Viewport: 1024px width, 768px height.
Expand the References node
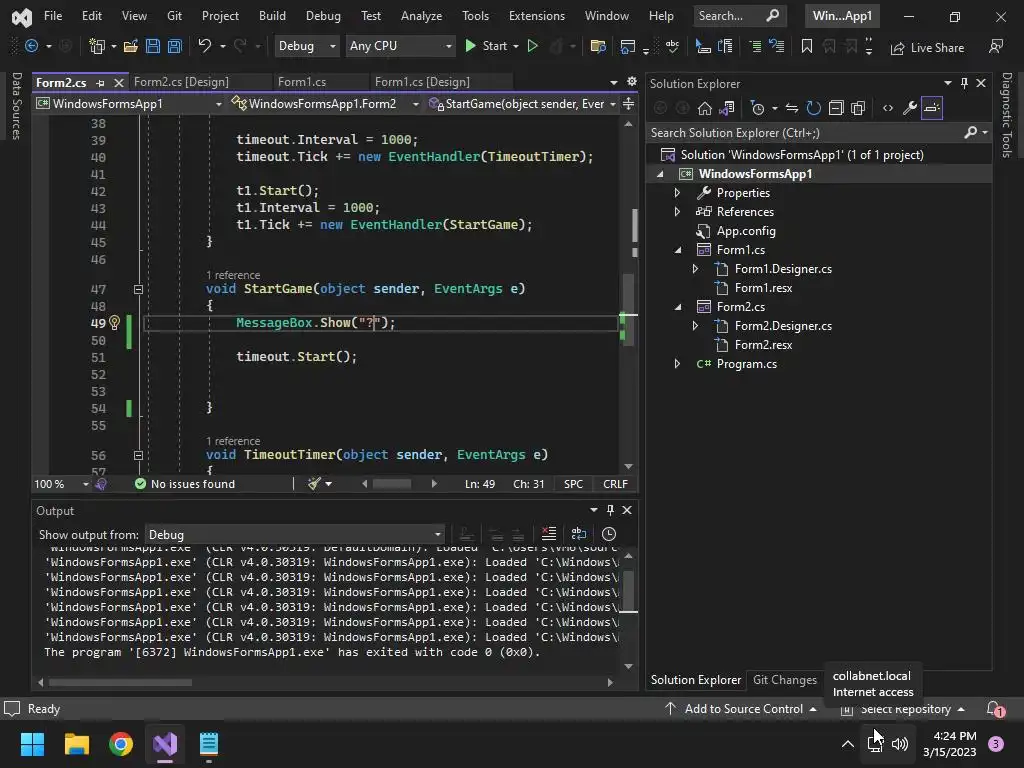(x=677, y=212)
